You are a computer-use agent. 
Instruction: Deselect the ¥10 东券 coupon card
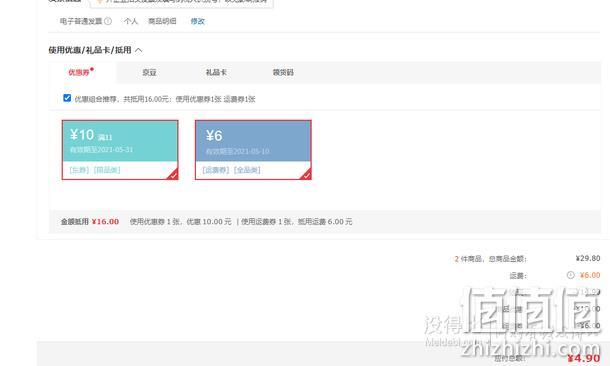tap(120, 150)
